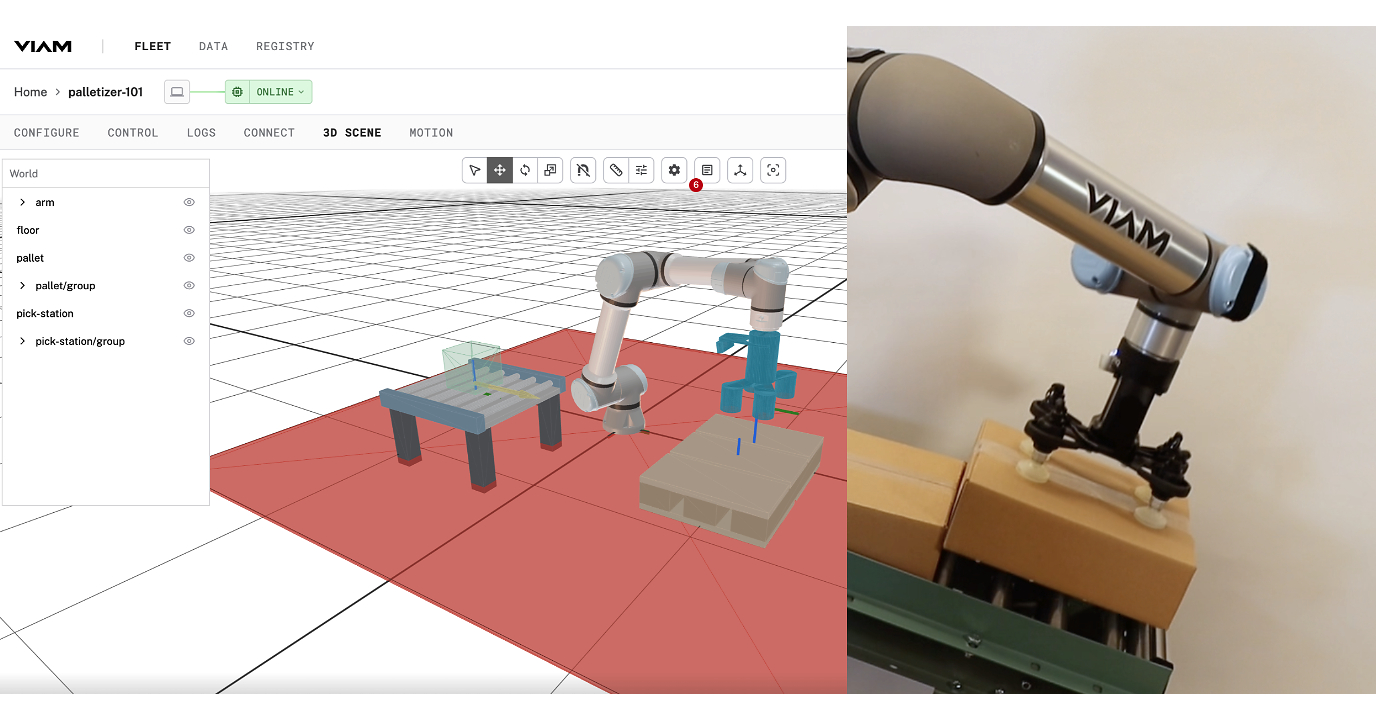Select the 3D SCENE tab

352,133
